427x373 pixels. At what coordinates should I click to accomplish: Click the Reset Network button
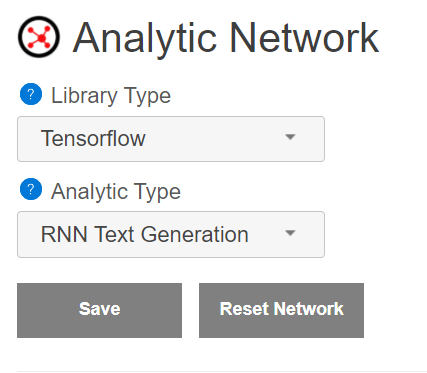(x=281, y=310)
